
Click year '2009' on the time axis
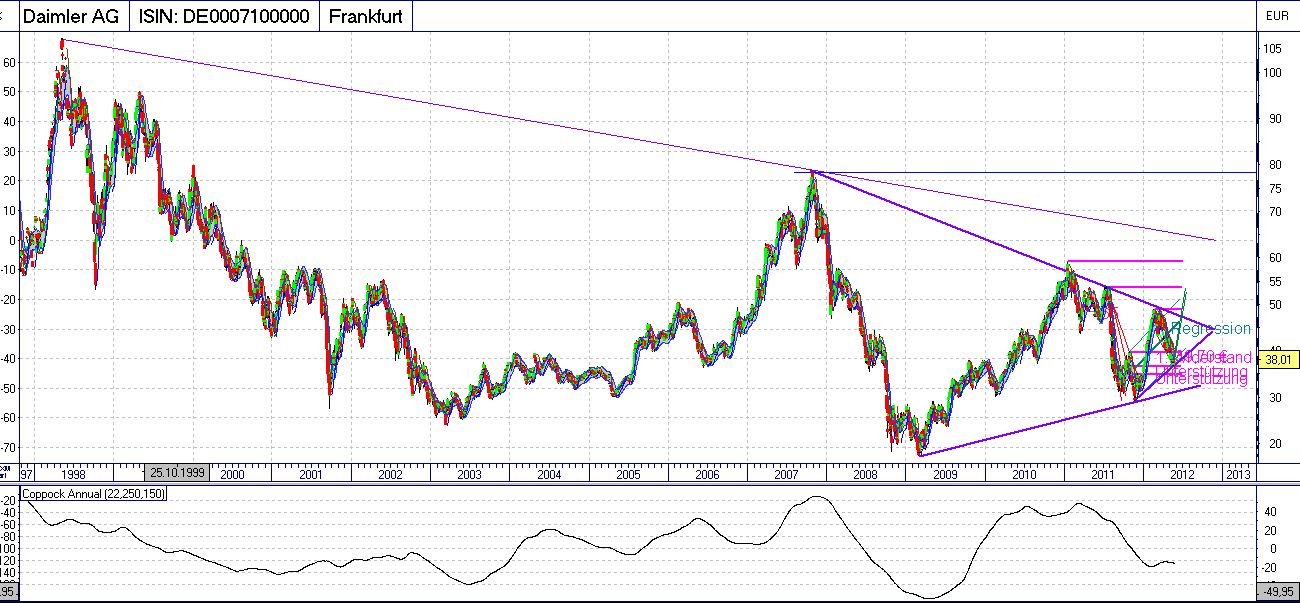pos(945,474)
